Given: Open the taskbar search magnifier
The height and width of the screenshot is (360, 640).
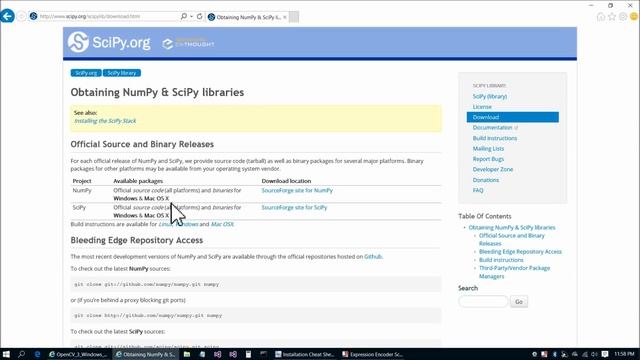Looking at the screenshot, I should pos(22,354).
